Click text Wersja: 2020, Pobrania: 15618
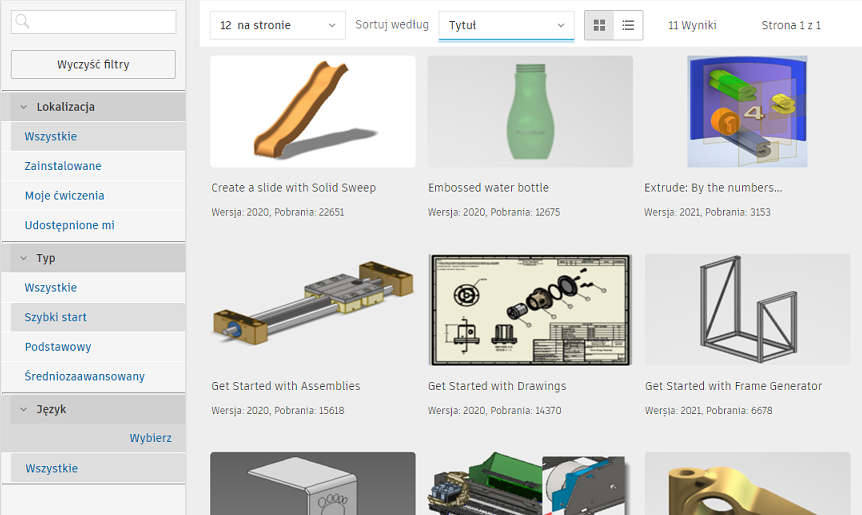This screenshot has height=515, width=862. 278,411
